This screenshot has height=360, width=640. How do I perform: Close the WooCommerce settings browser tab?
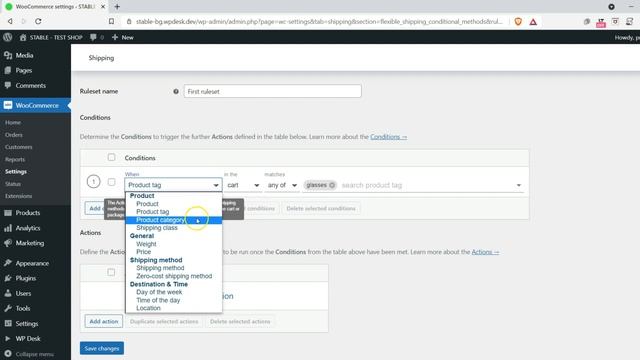click(103, 7)
